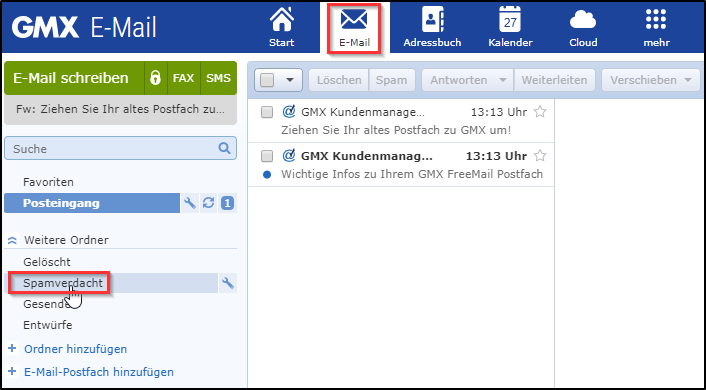Viewport: 706px width, 390px height.
Task: Star the 'Ziehen Sie Ihr altes Postfach' email
Action: (x=539, y=112)
